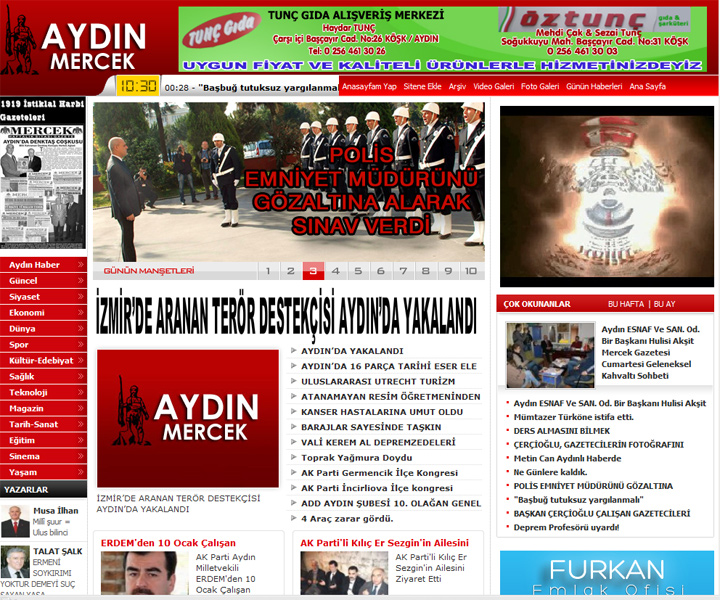Viewport: 720px width, 600px height.
Task: Show headline slide 10
Action: (x=471, y=271)
